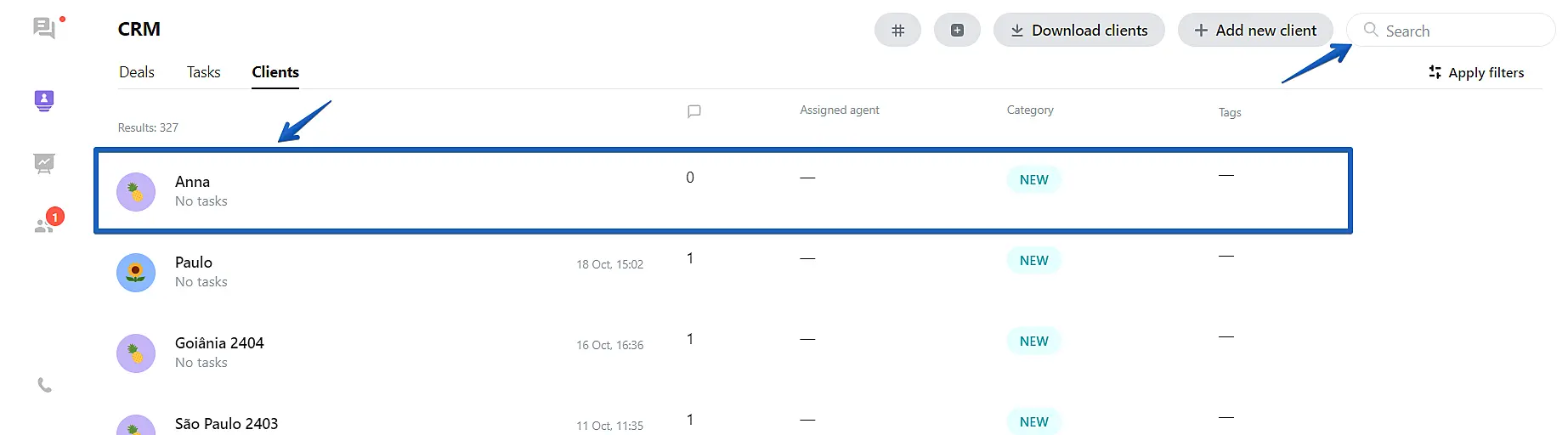Image resolution: width=1568 pixels, height=435 pixels.
Task: Switch to the Tasks tab
Action: tap(203, 72)
